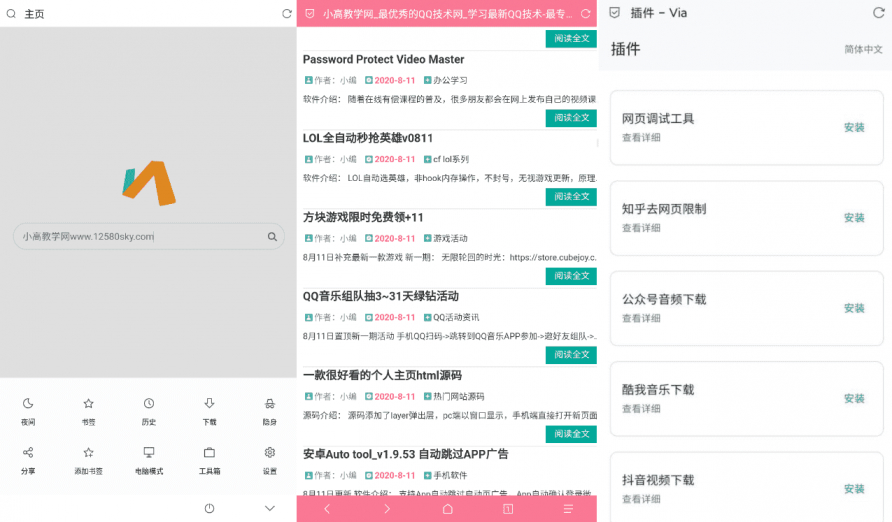
Task: Tap 阅读全文 under 一款很好看的个人主页html源码
Action: 571,434
